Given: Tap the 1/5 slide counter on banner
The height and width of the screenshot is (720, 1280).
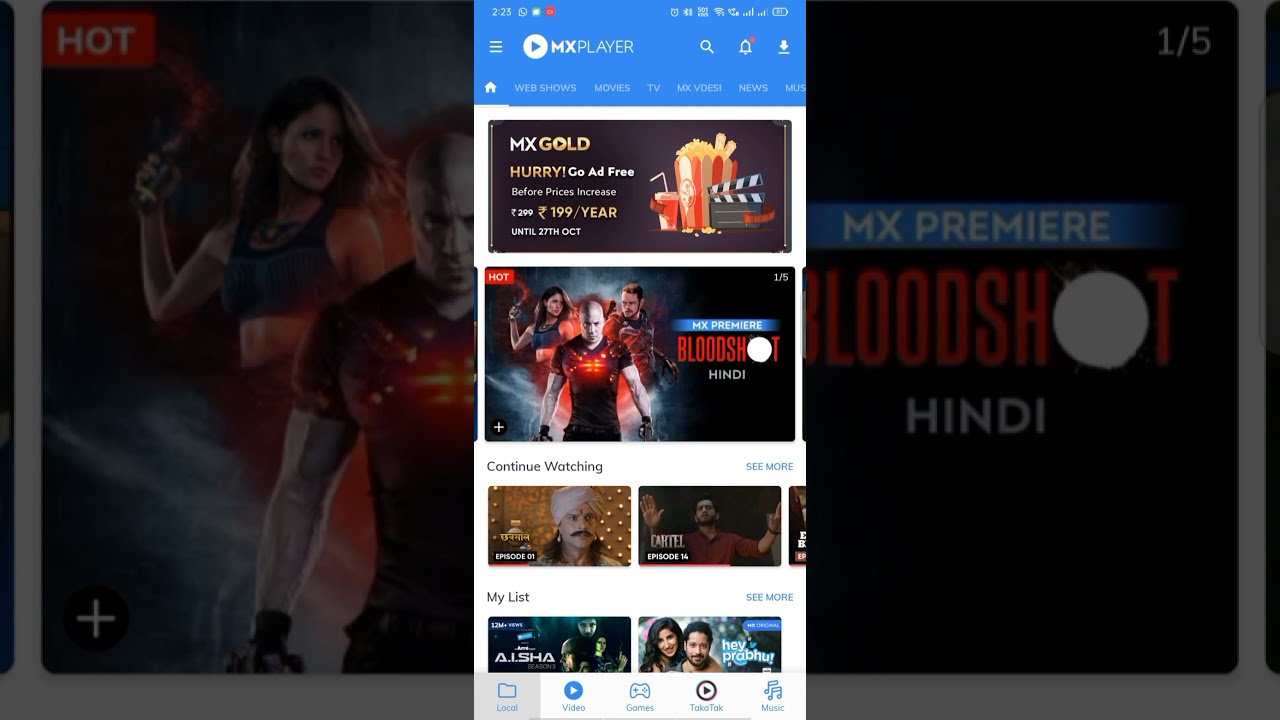Looking at the screenshot, I should 780,277.
